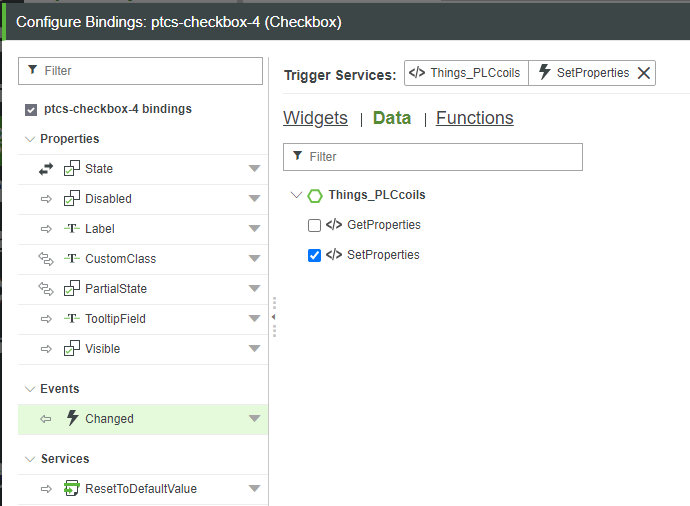The image size is (690, 506).
Task: Click the Things_PLCcoils trigger service chip
Action: 466,73
